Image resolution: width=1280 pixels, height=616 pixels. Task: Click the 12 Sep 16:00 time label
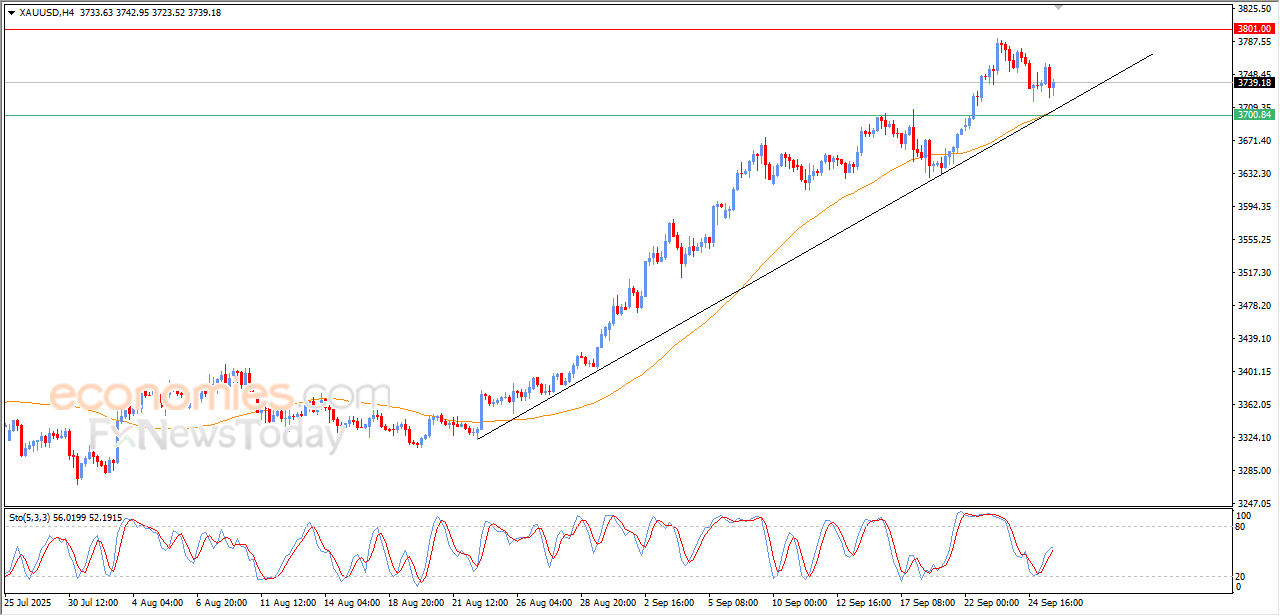[864, 603]
